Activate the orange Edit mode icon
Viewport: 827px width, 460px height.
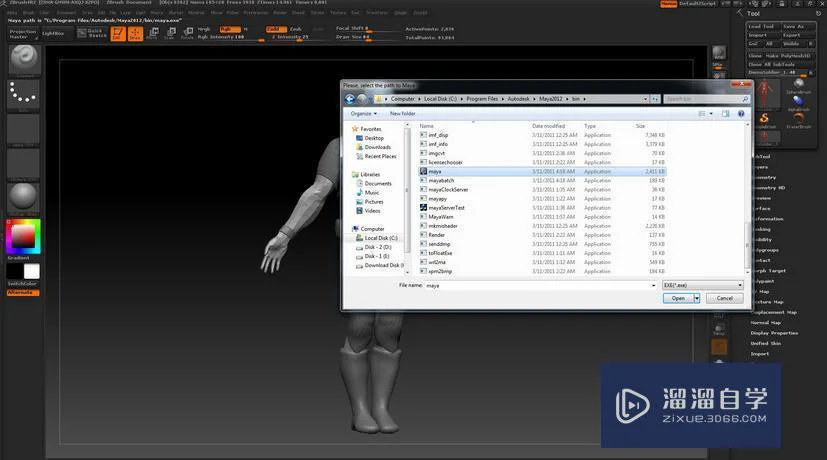pos(118,34)
